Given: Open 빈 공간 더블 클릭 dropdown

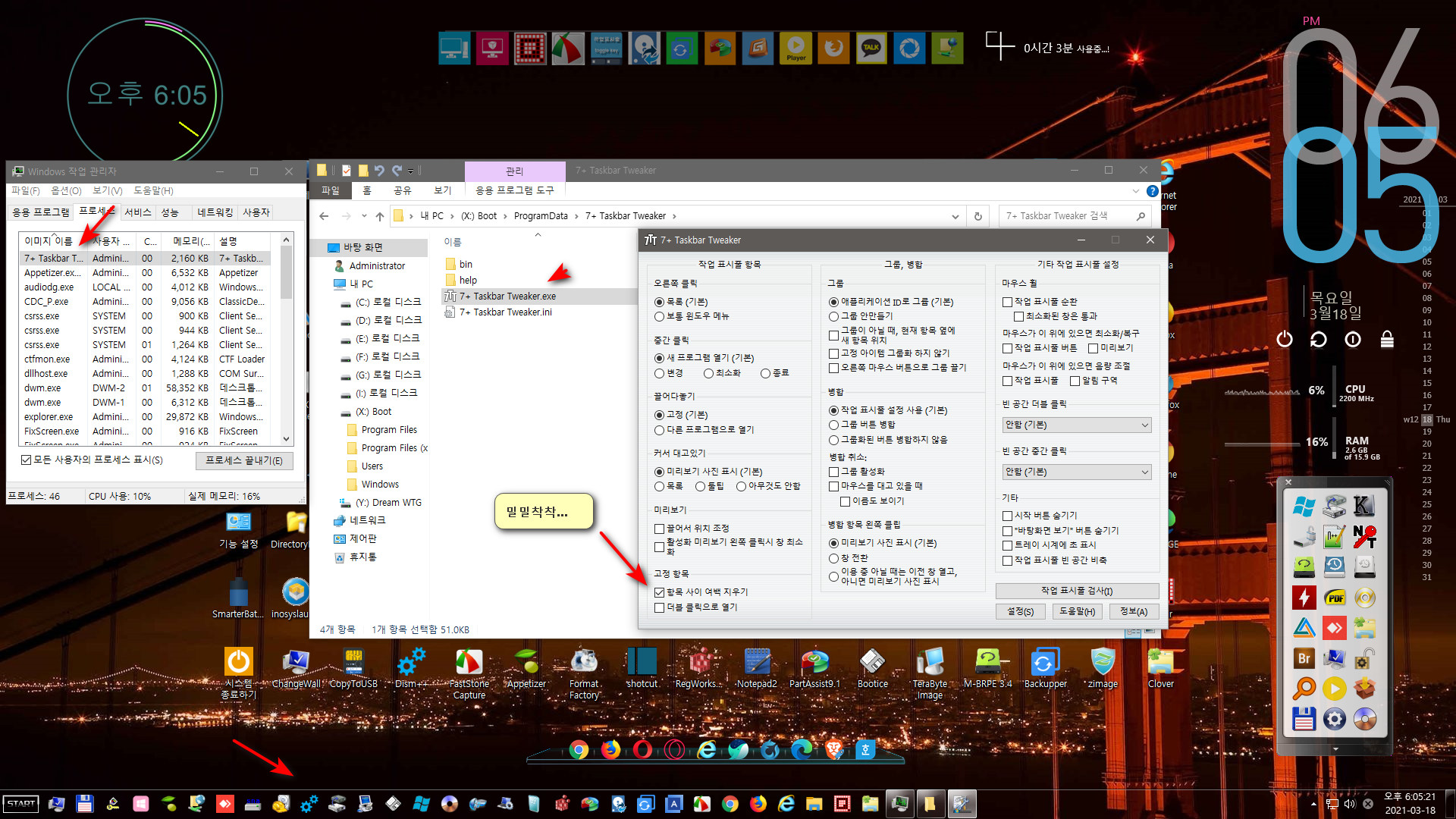Looking at the screenshot, I should [x=1077, y=425].
